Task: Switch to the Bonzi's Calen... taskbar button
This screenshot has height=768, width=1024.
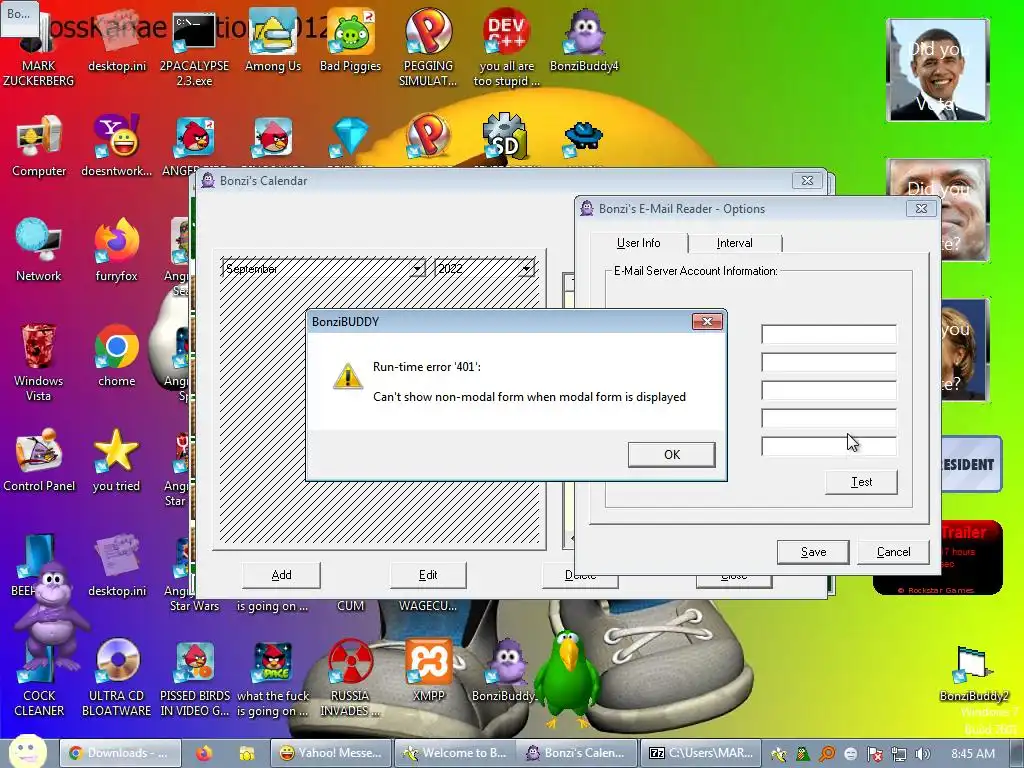Action: (x=576, y=753)
